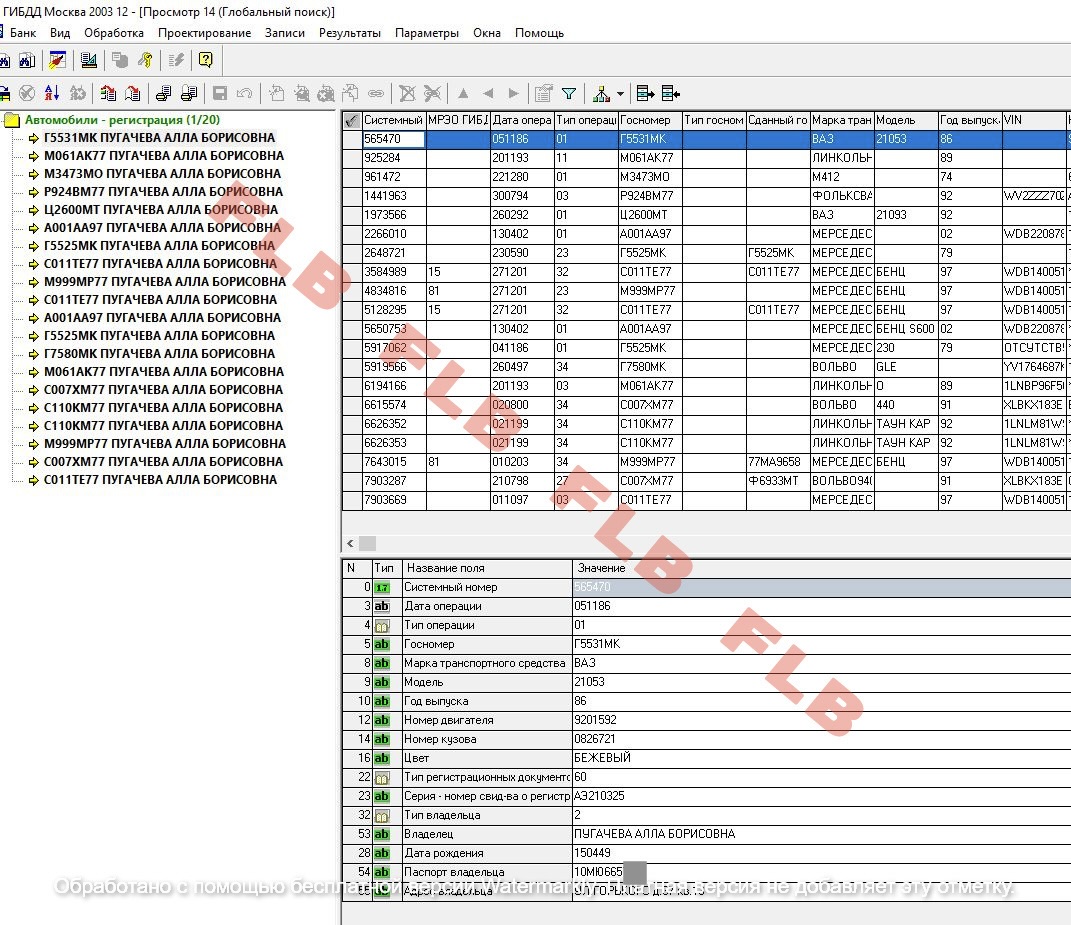Click the "Модель" column header
The height and width of the screenshot is (925, 1071).
pos(905,120)
